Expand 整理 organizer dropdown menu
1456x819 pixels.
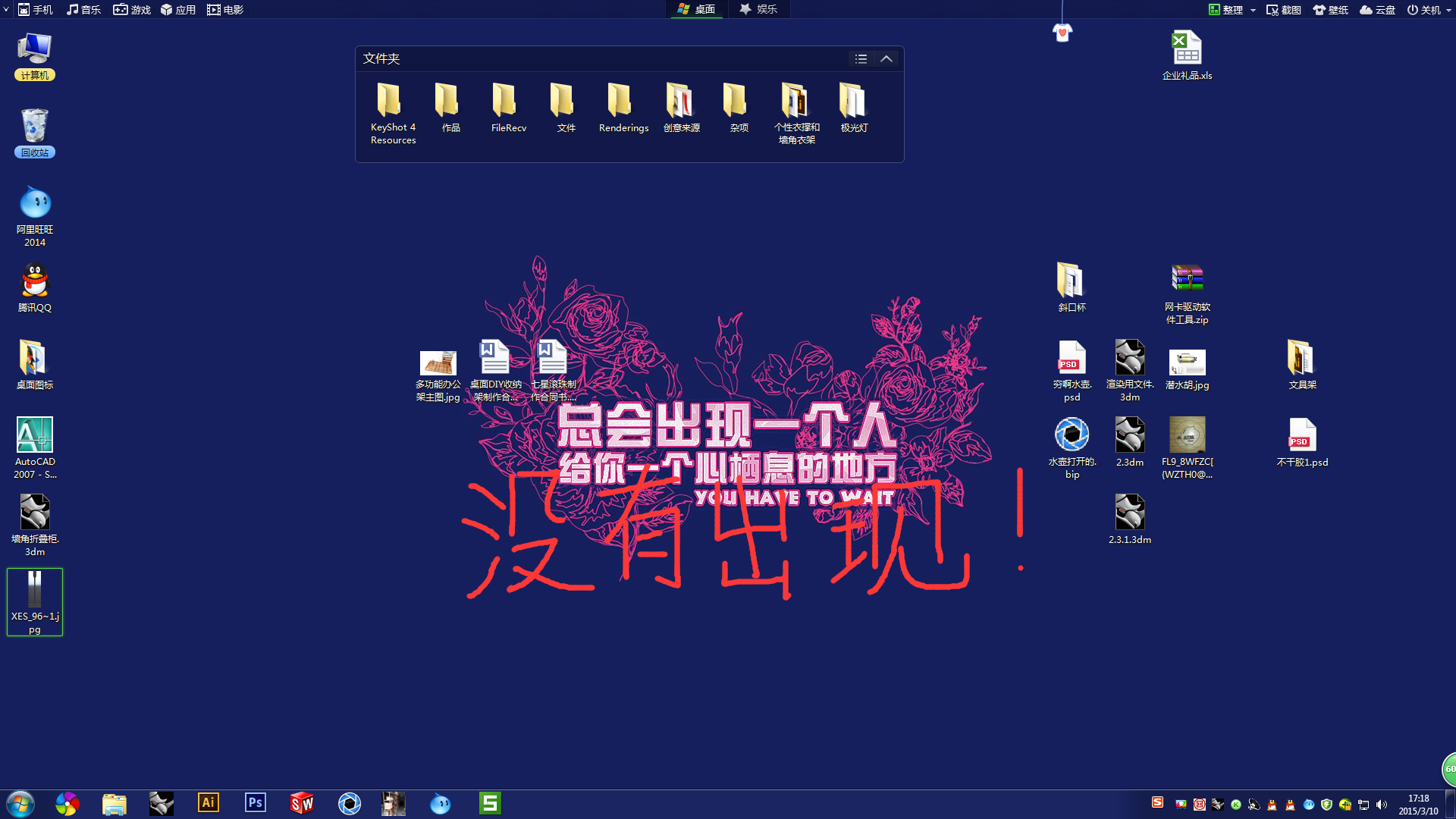[x=1251, y=9]
